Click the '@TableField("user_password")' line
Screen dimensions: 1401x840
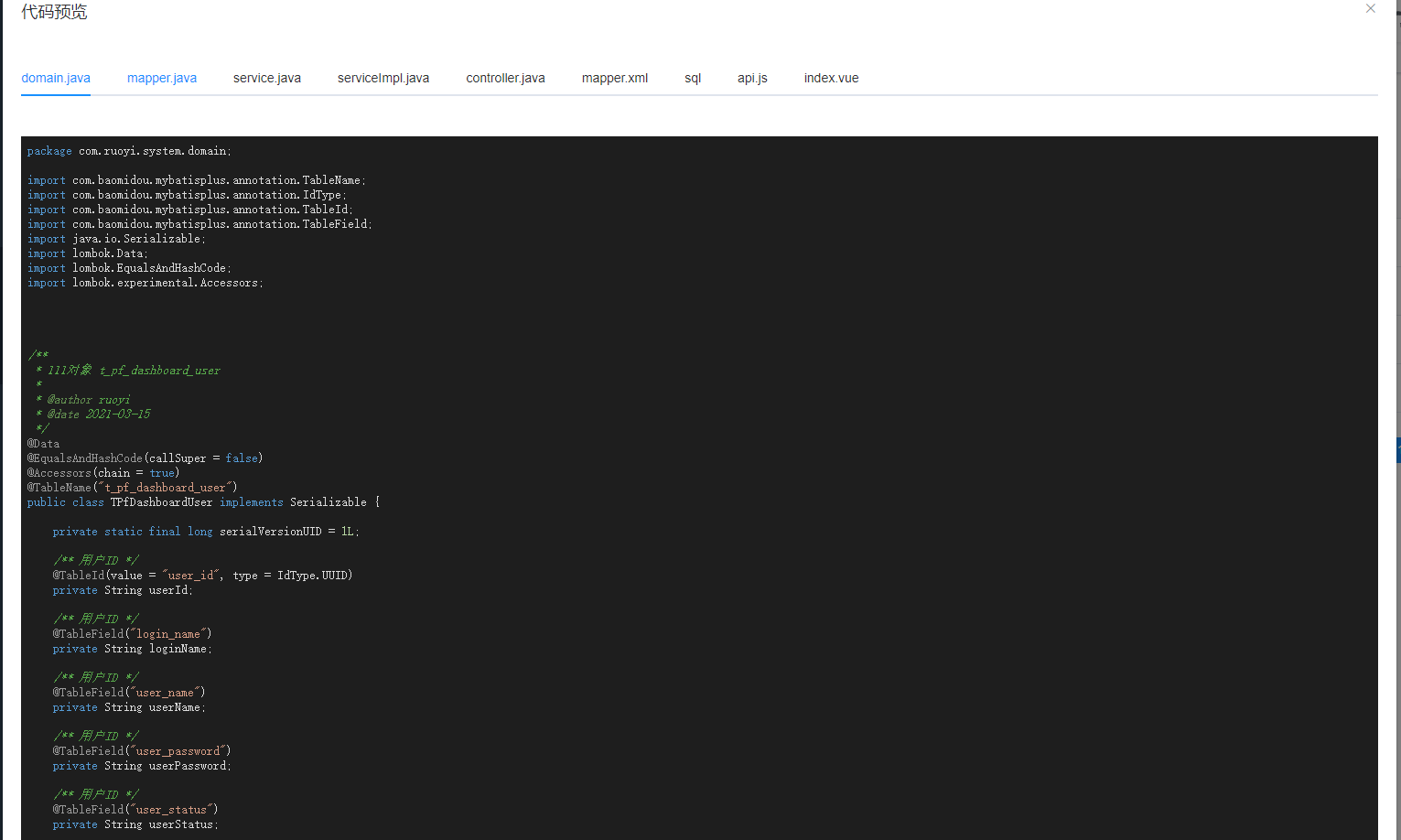pyautogui.click(x=142, y=751)
